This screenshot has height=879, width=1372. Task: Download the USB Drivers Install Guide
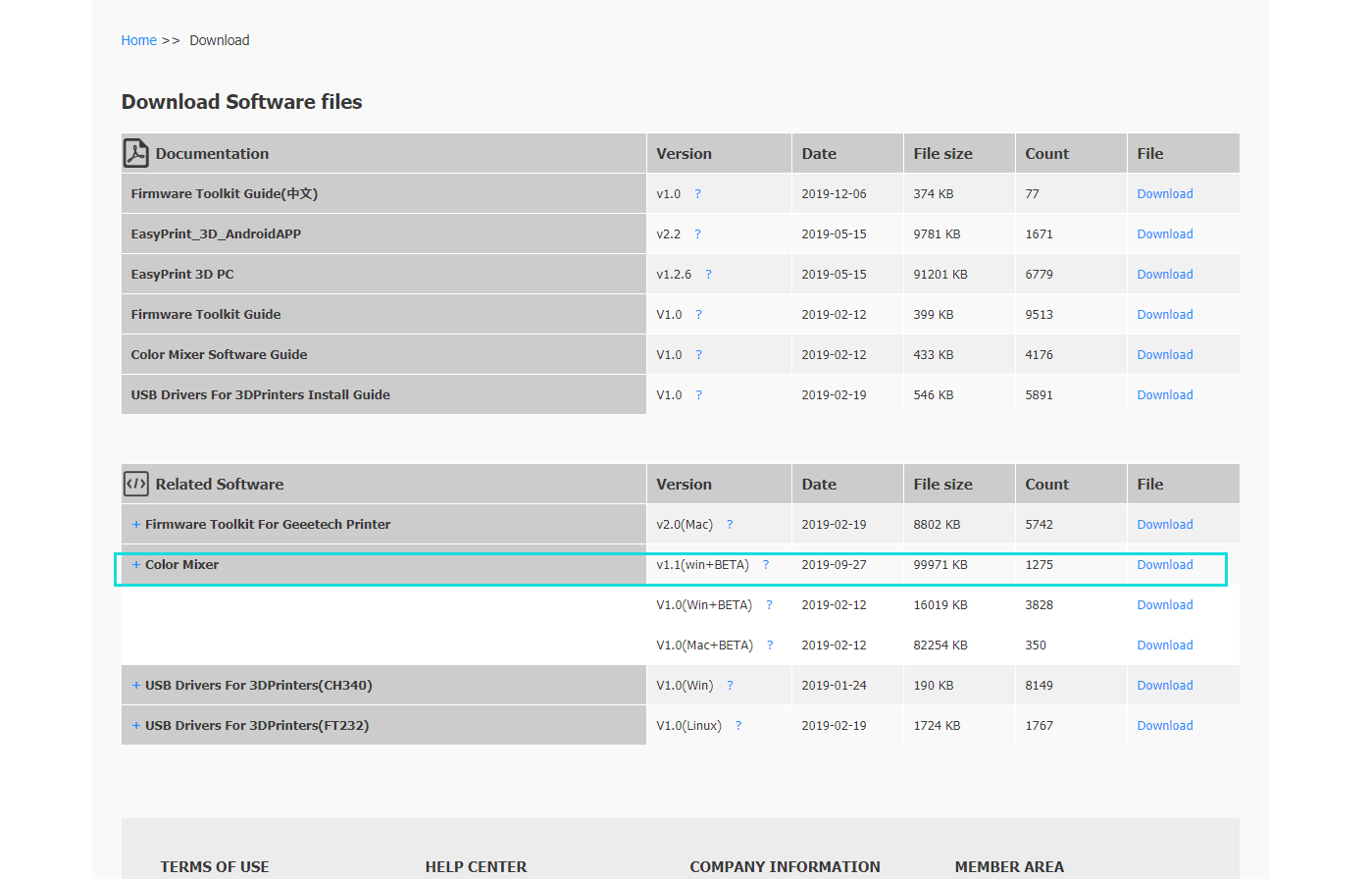pyautogui.click(x=1164, y=395)
